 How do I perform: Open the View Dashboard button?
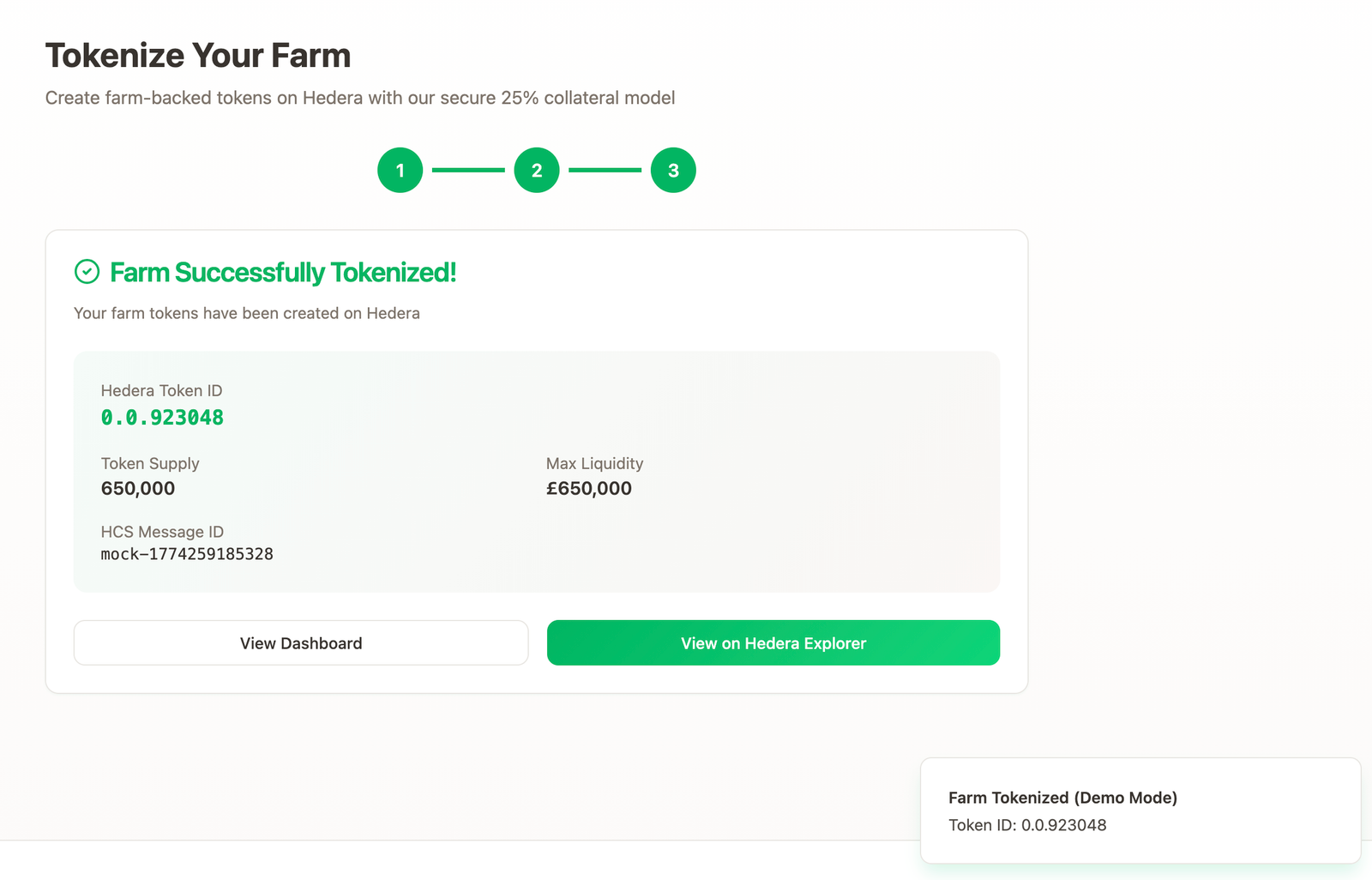[x=301, y=643]
